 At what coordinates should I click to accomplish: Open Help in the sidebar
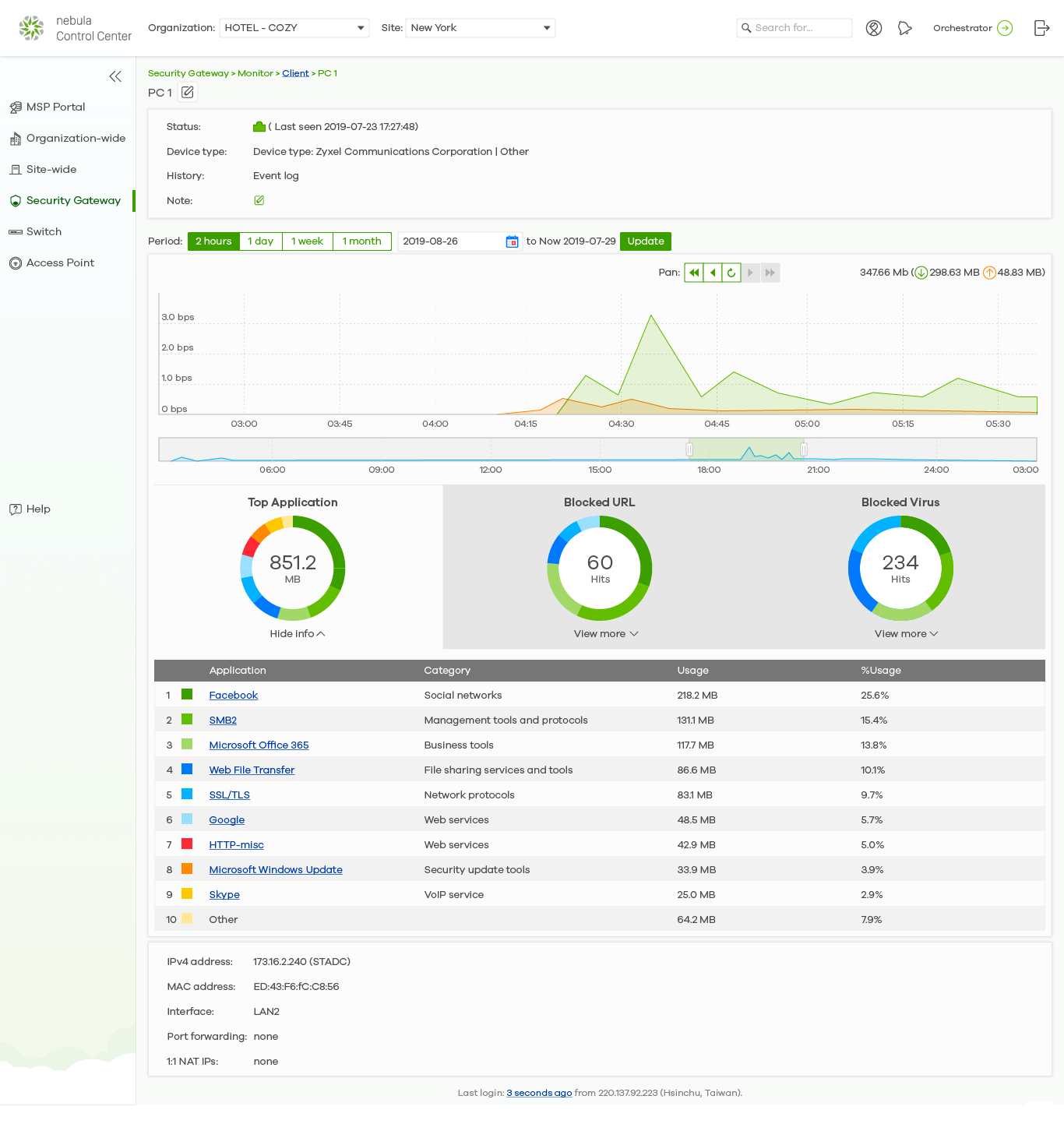pos(30,509)
